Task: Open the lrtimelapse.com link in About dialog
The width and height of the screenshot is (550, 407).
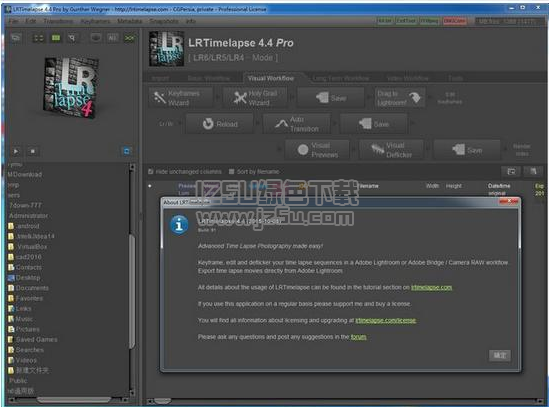Action: (431, 287)
